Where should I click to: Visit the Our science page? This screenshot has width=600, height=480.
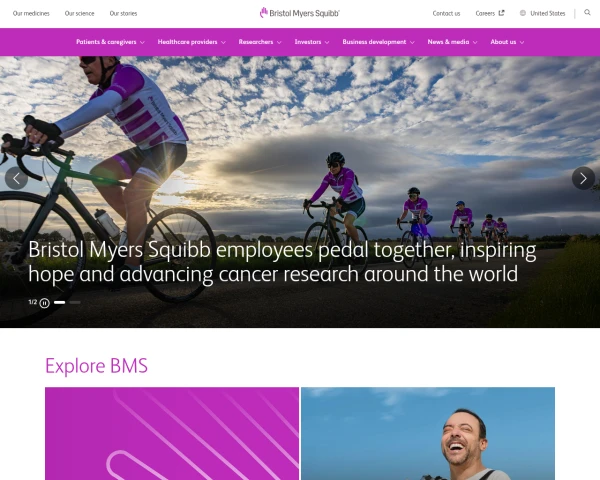coord(79,13)
